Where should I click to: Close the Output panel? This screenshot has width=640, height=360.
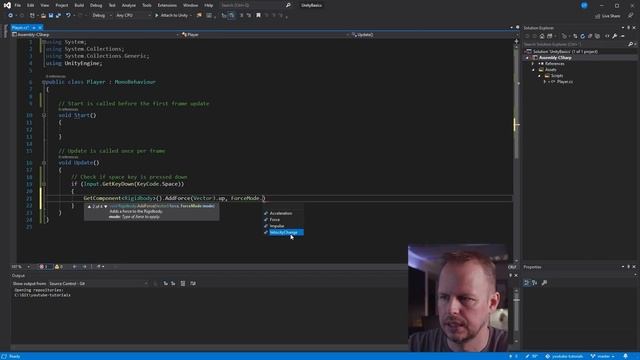[x=516, y=276]
